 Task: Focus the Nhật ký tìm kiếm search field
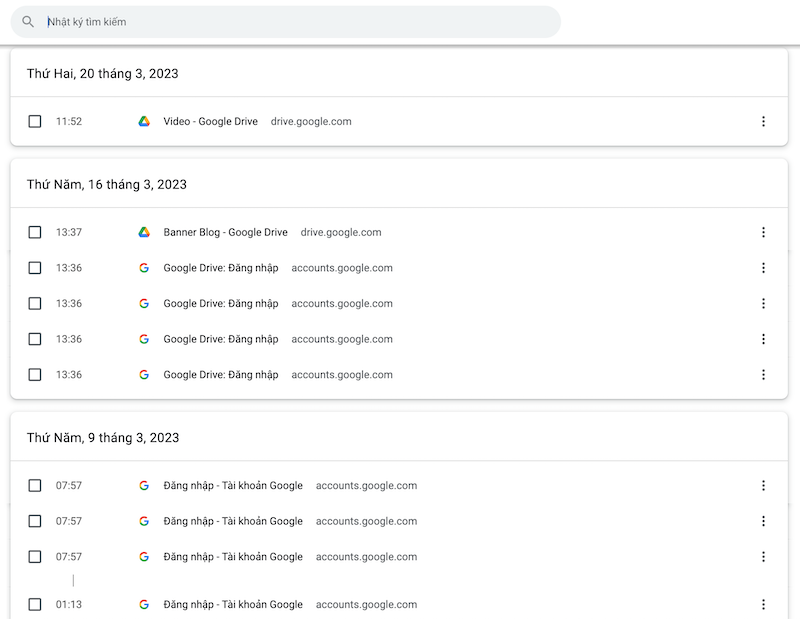[300, 22]
